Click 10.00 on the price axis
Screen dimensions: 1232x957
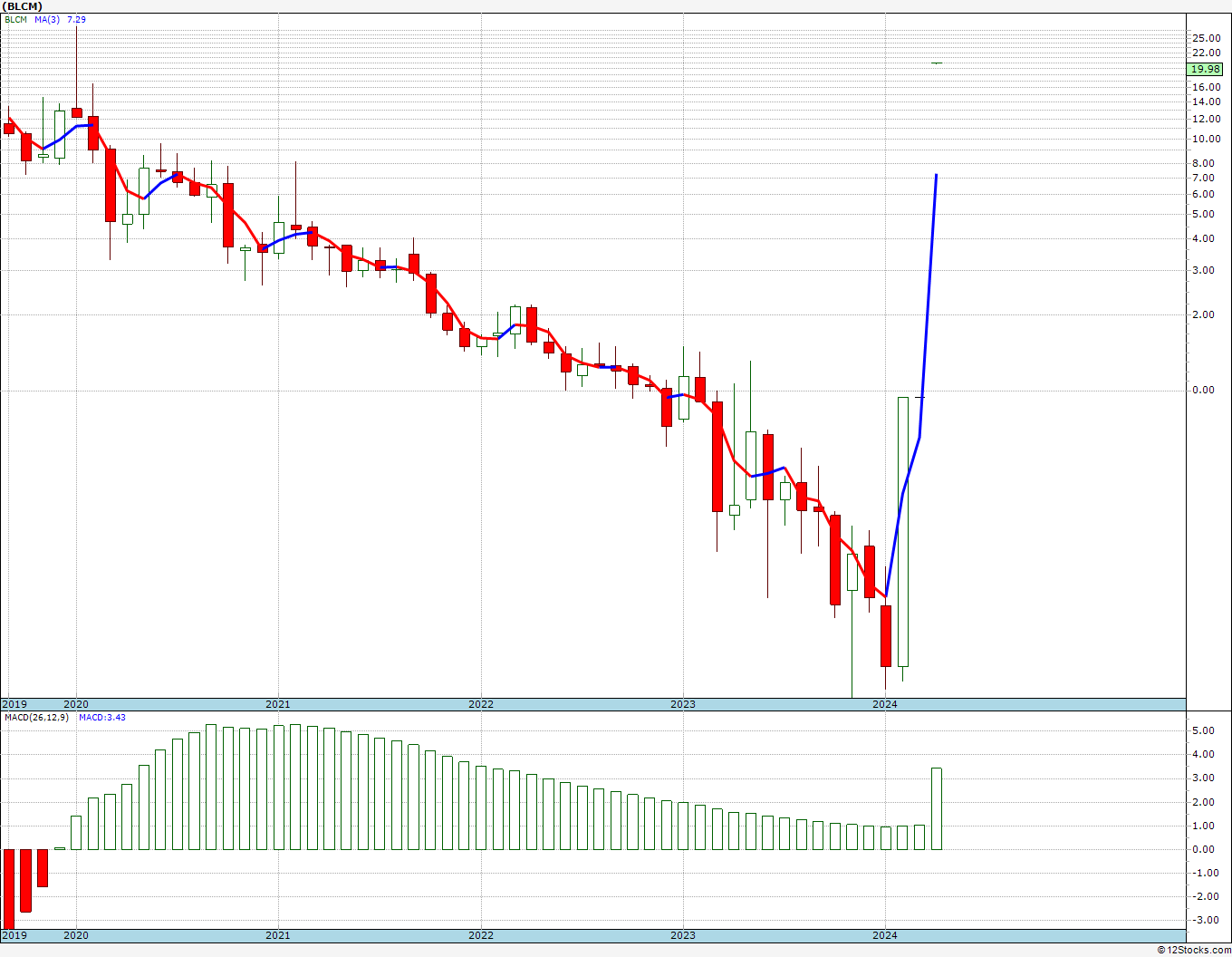click(1207, 140)
